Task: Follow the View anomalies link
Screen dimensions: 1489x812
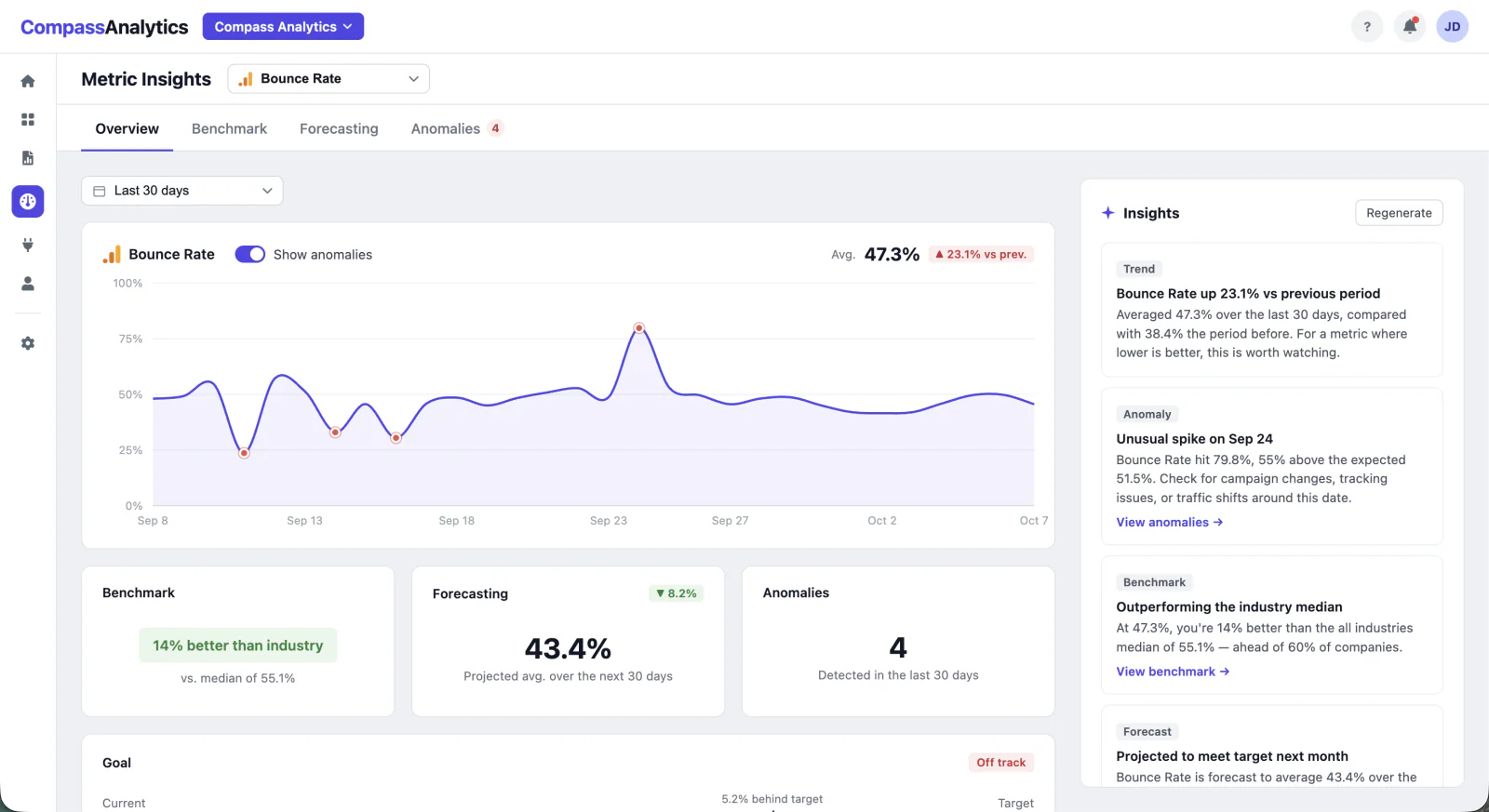Action: (1170, 523)
